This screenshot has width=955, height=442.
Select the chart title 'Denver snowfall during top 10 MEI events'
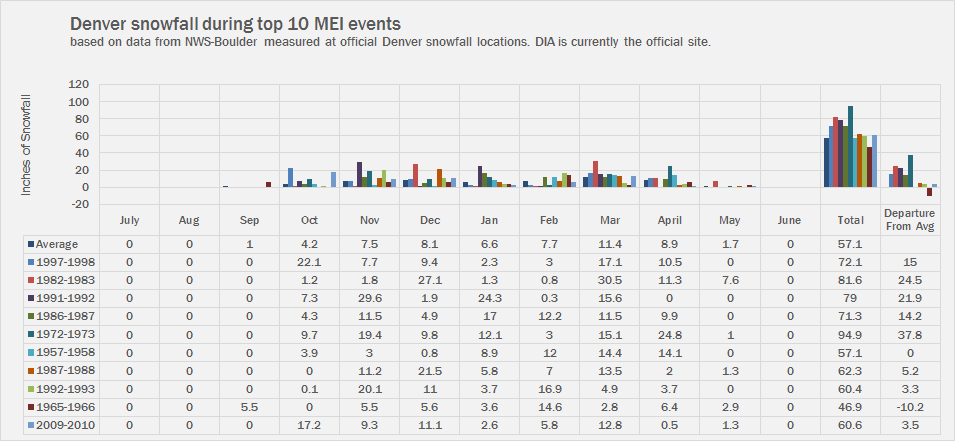[236, 24]
